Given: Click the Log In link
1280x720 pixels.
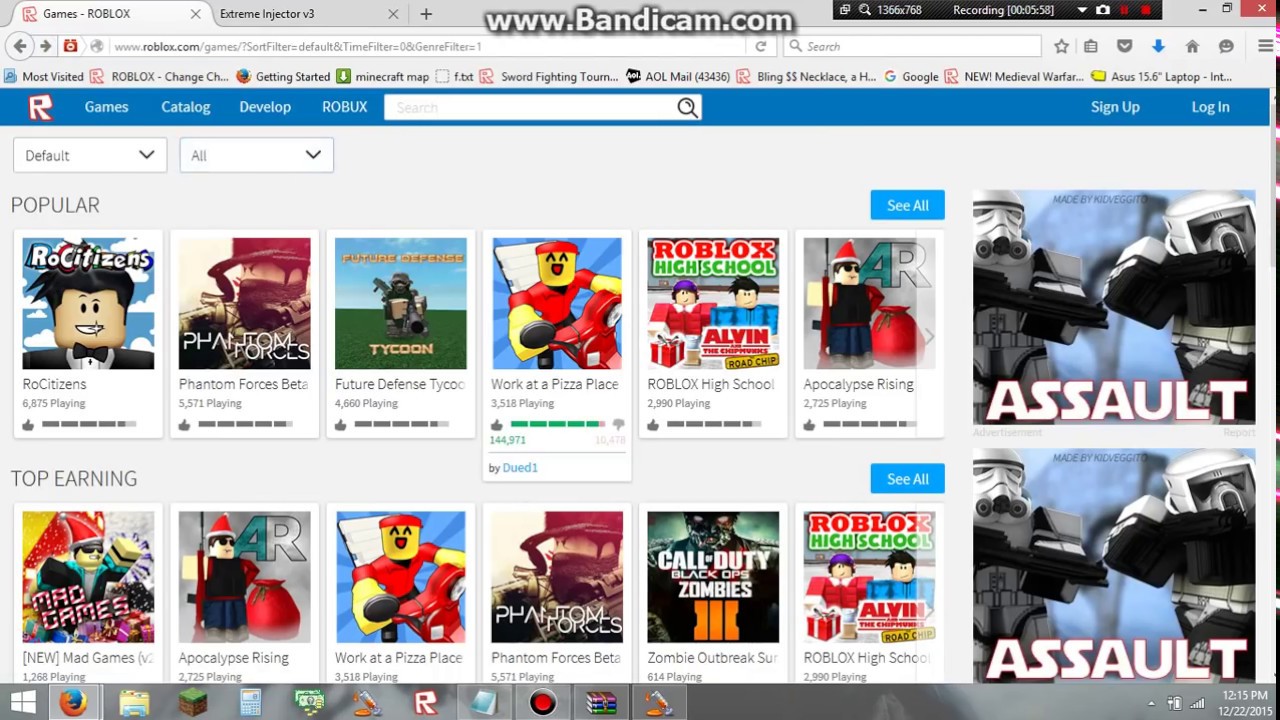Looking at the screenshot, I should 1210,107.
